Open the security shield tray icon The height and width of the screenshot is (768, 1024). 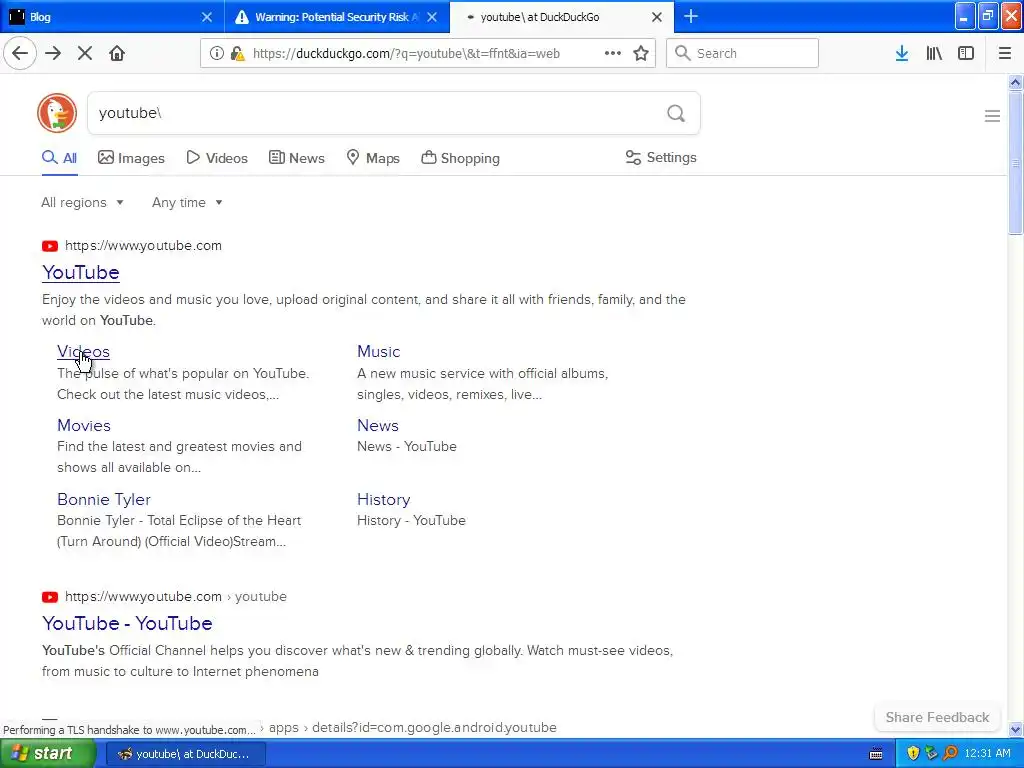pyautogui.click(x=913, y=753)
